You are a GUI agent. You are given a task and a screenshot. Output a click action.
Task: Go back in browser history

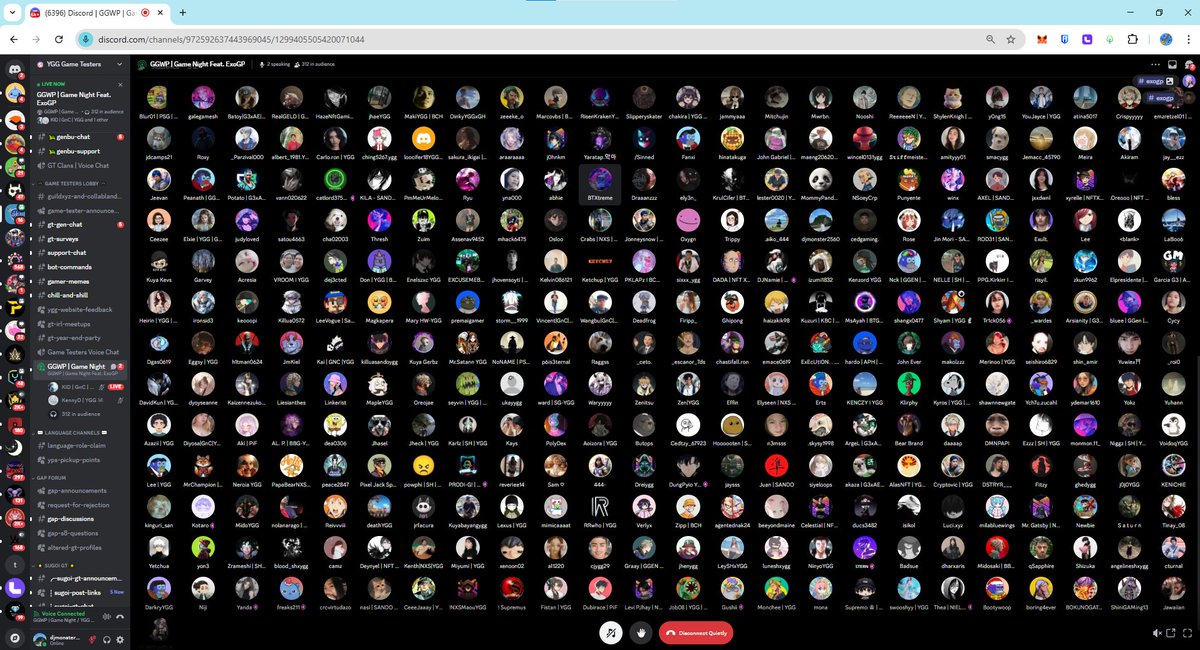tap(14, 39)
